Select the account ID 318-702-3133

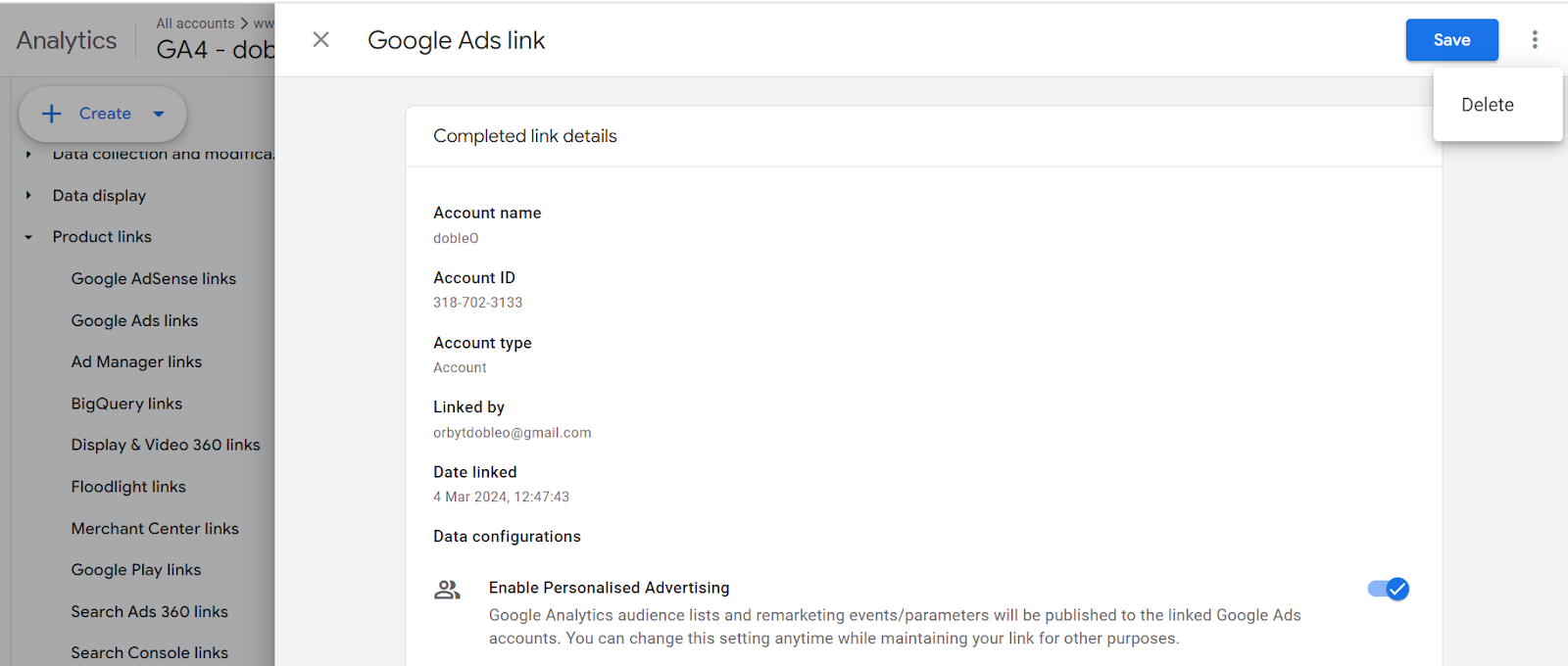478,303
